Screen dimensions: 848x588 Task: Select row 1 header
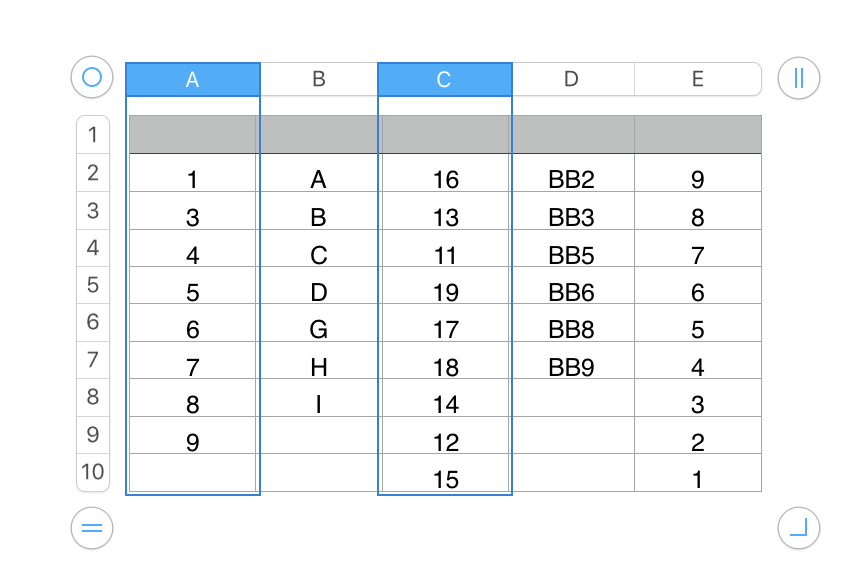tap(93, 135)
